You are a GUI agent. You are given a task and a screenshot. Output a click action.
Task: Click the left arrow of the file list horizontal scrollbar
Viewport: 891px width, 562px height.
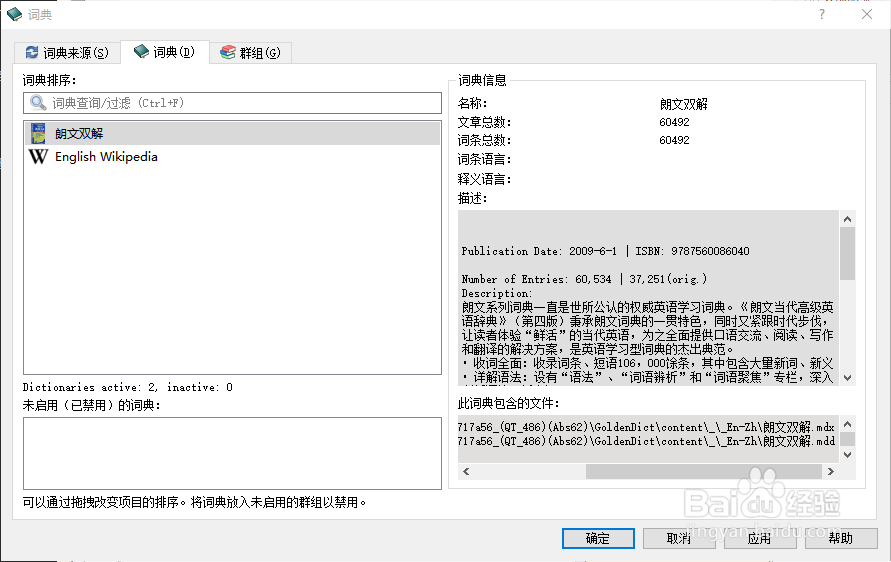(x=466, y=471)
